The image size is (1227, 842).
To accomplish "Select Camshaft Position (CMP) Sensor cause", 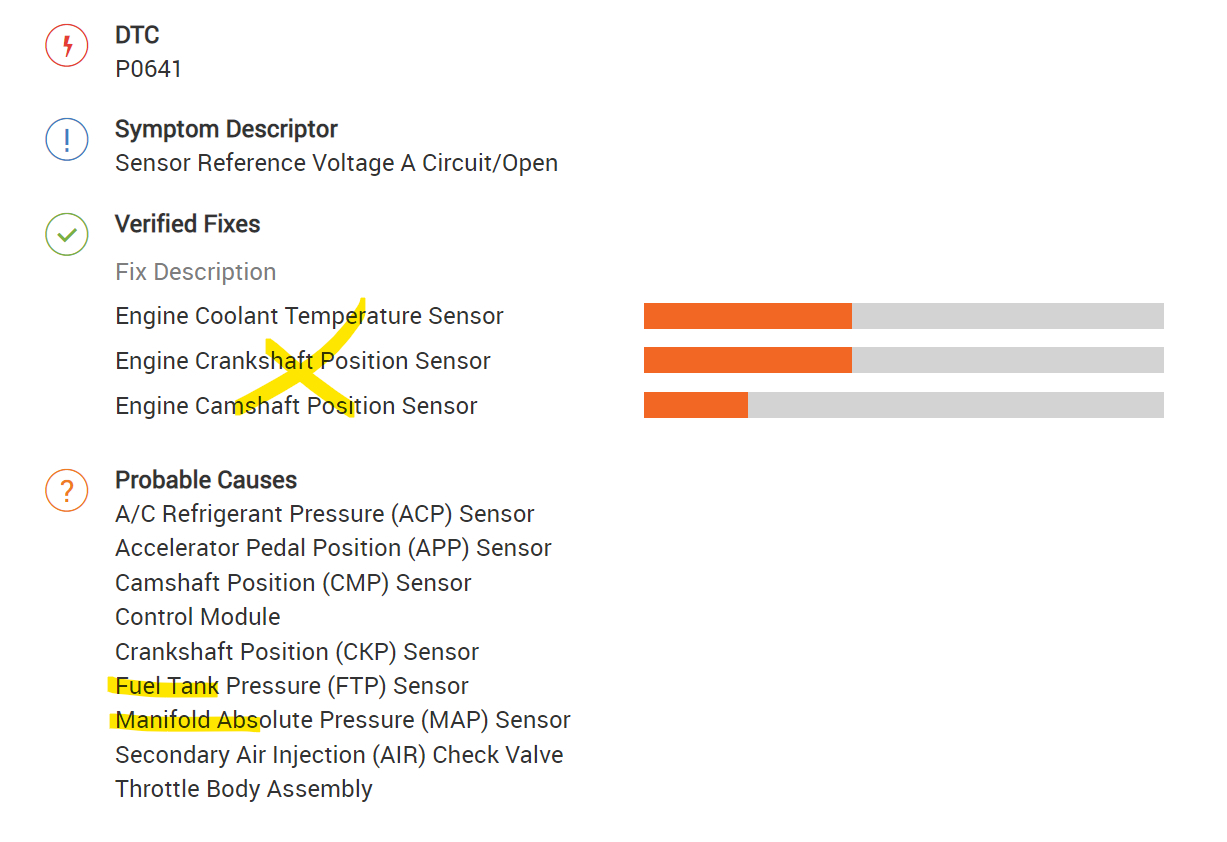I will [x=293, y=583].
